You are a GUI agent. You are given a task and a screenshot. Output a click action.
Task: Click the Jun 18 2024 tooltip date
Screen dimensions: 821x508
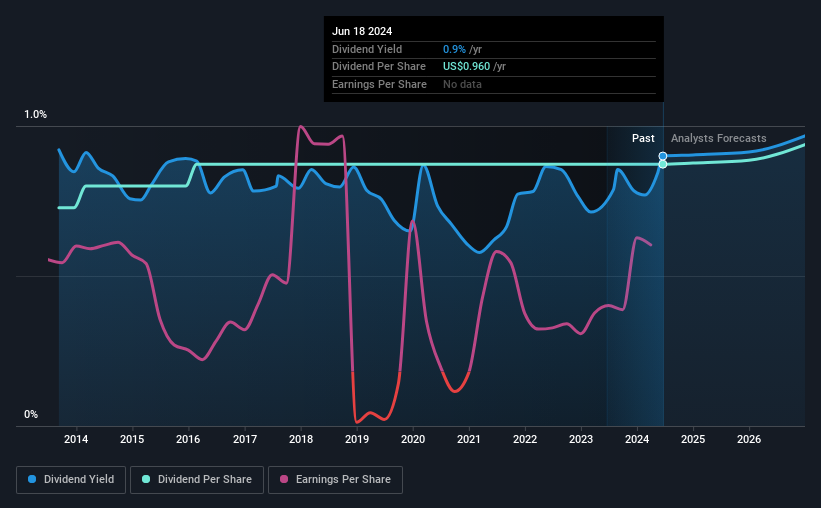(362, 31)
